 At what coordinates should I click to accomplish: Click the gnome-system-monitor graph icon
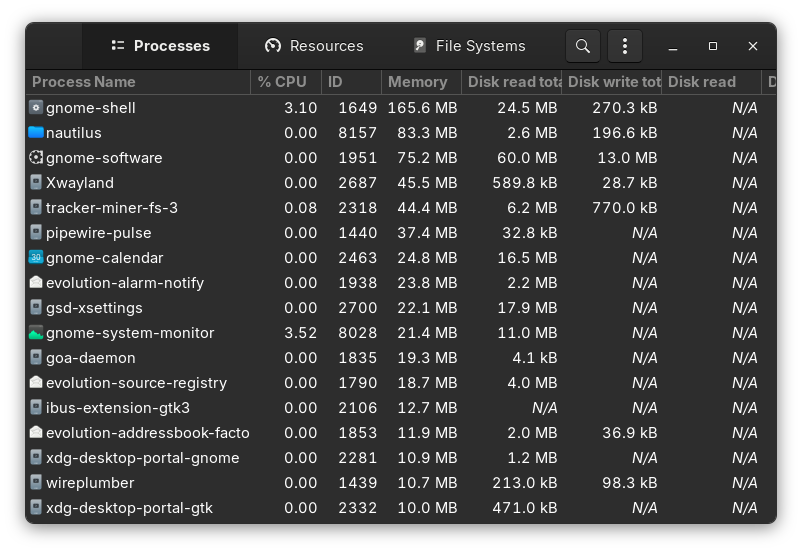click(36, 333)
